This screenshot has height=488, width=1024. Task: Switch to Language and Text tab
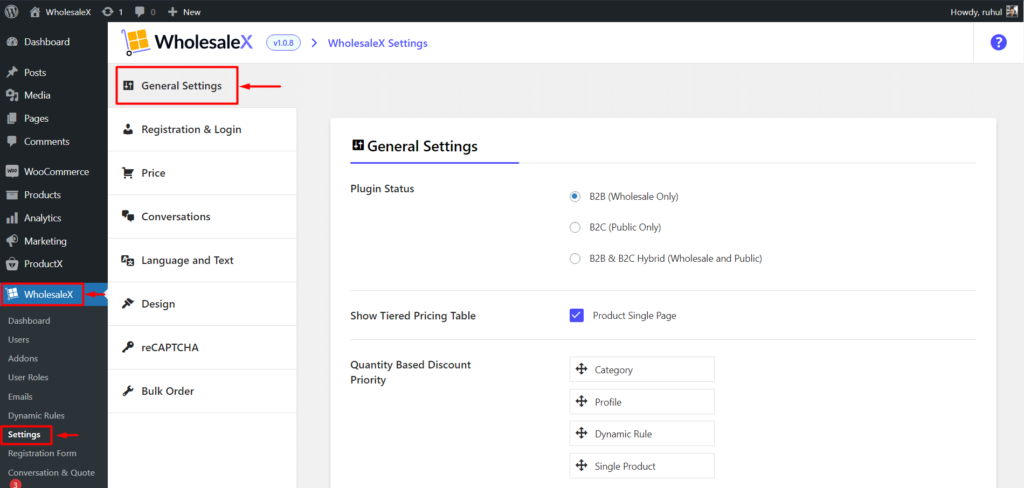[202, 260]
